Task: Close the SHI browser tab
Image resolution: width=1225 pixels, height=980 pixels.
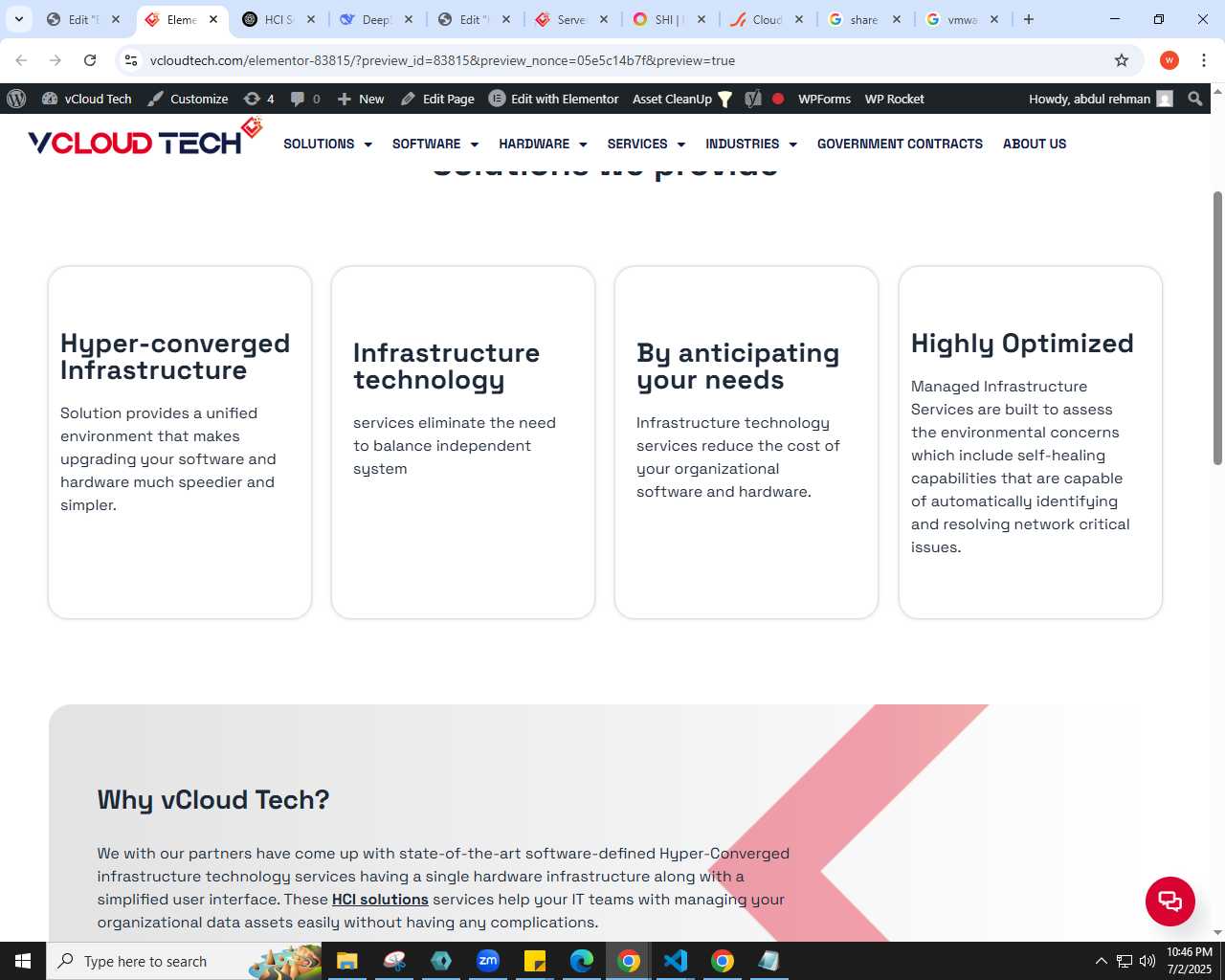Action: 702,19
